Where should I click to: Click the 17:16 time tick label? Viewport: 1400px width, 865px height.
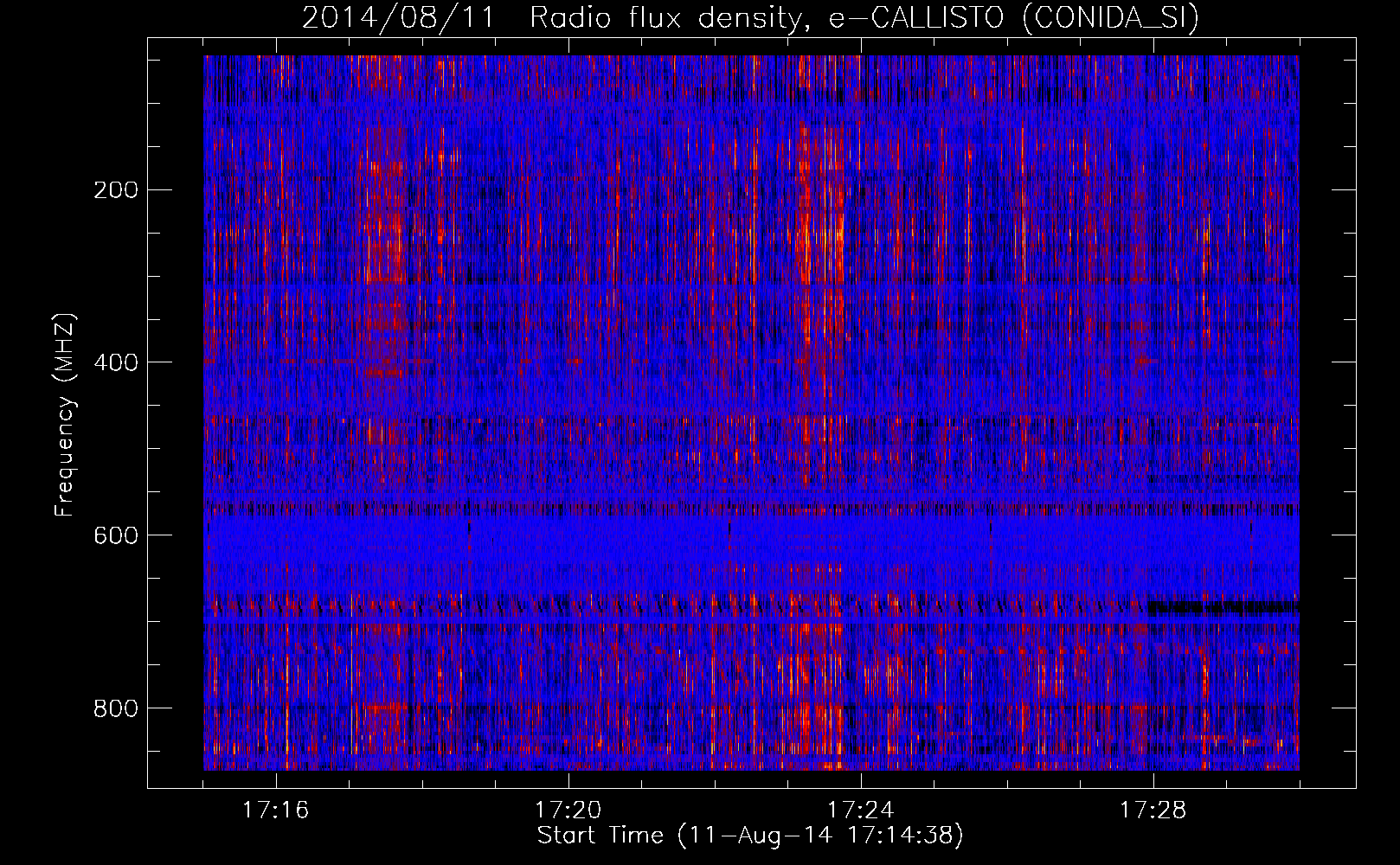276,811
